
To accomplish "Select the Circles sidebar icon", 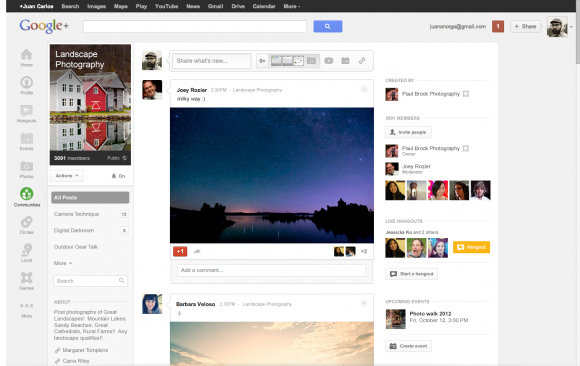I will pyautogui.click(x=26, y=225).
